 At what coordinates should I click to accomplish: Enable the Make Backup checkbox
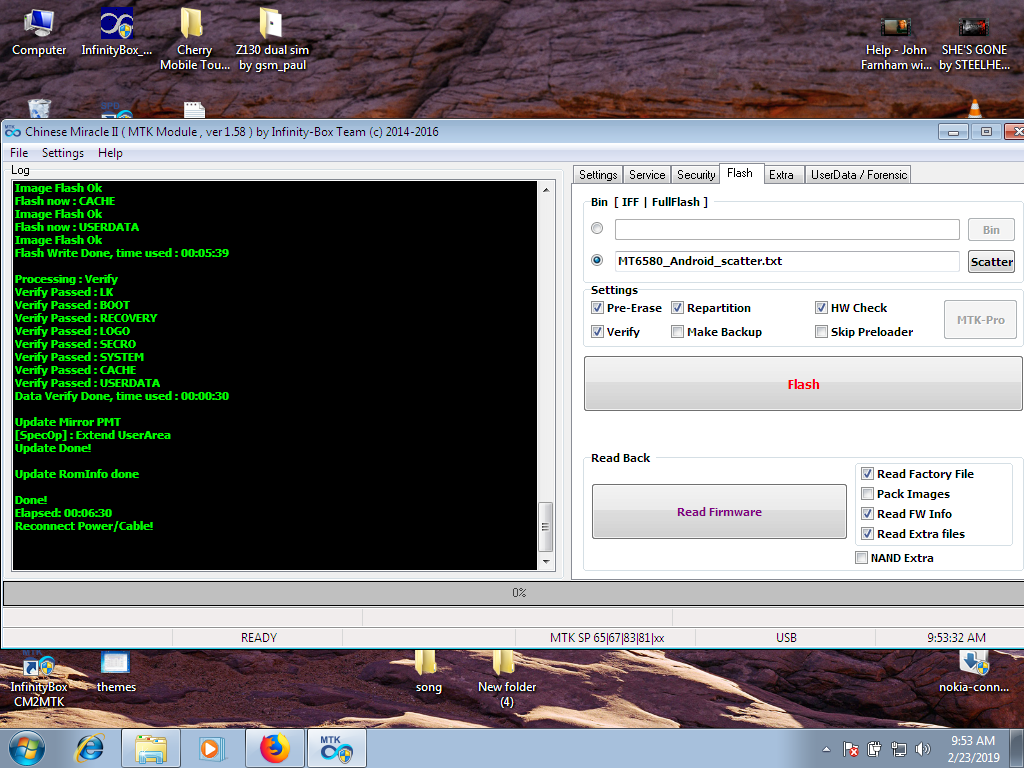click(x=677, y=332)
